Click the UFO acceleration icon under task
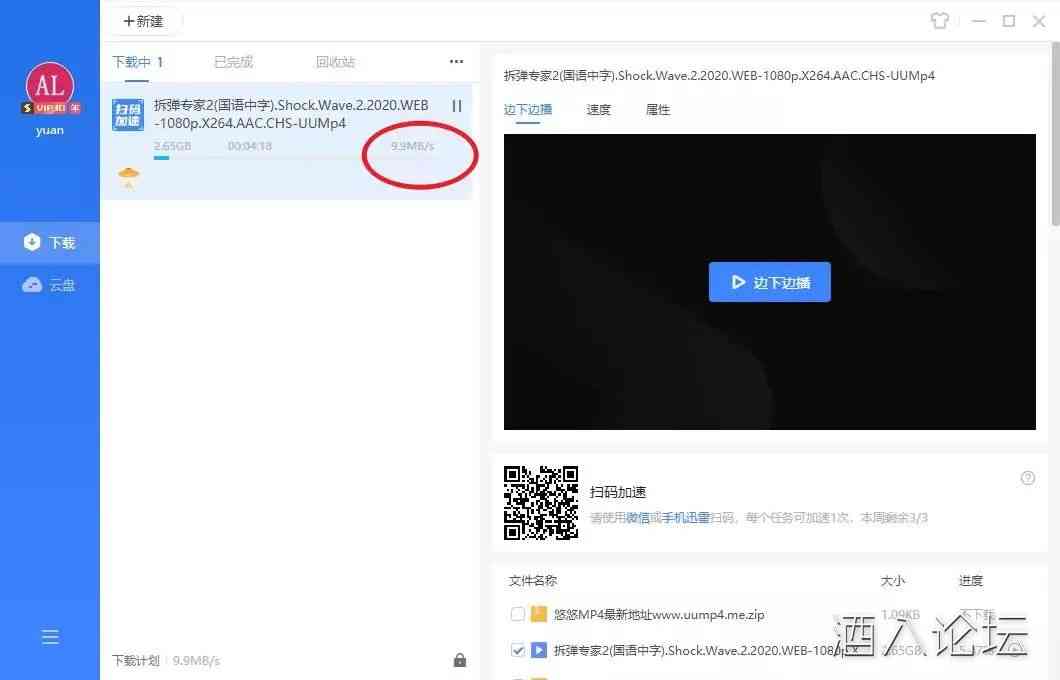Viewport: 1060px width, 680px height. (129, 177)
